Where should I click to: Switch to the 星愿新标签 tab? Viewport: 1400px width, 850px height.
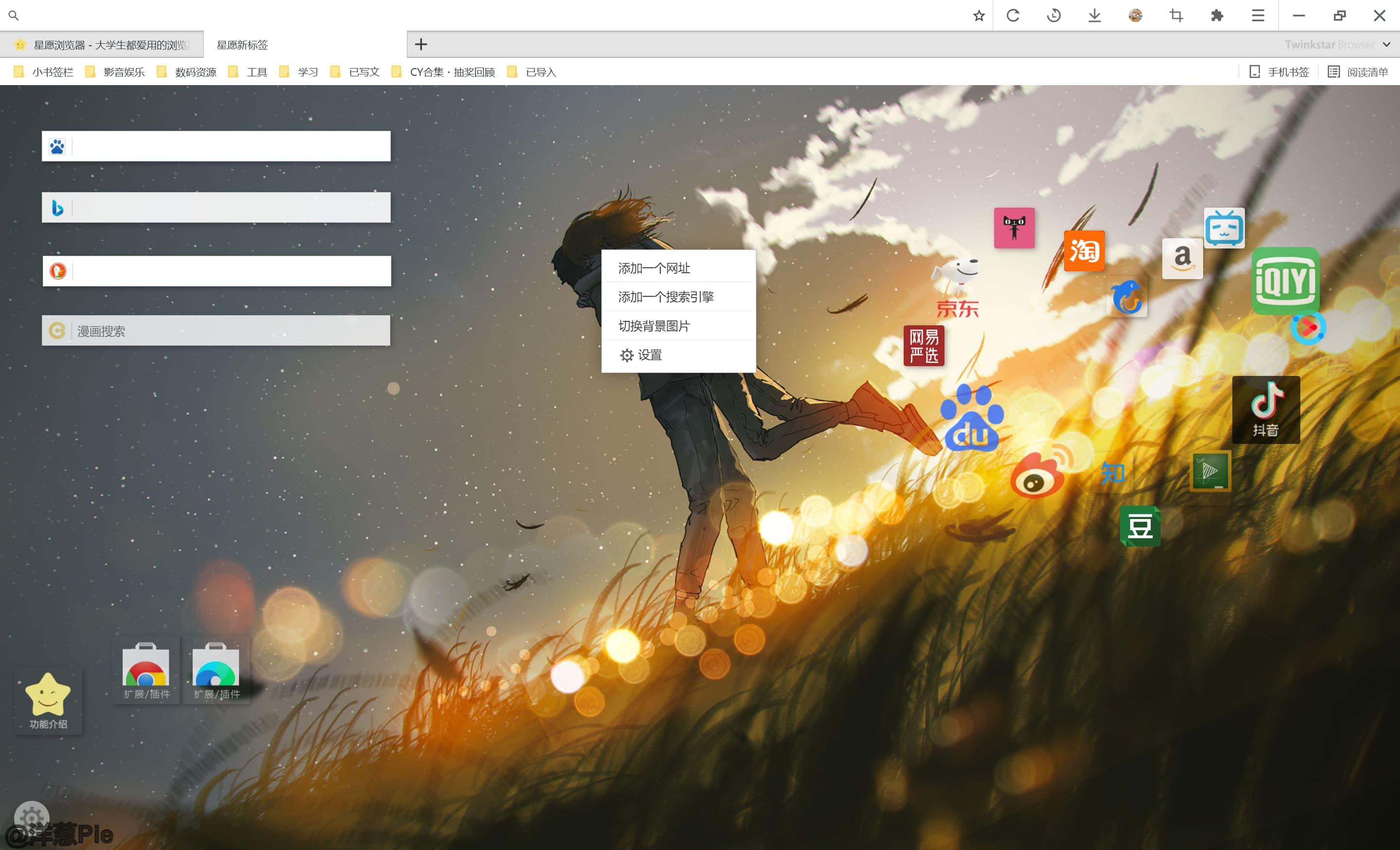click(x=243, y=45)
